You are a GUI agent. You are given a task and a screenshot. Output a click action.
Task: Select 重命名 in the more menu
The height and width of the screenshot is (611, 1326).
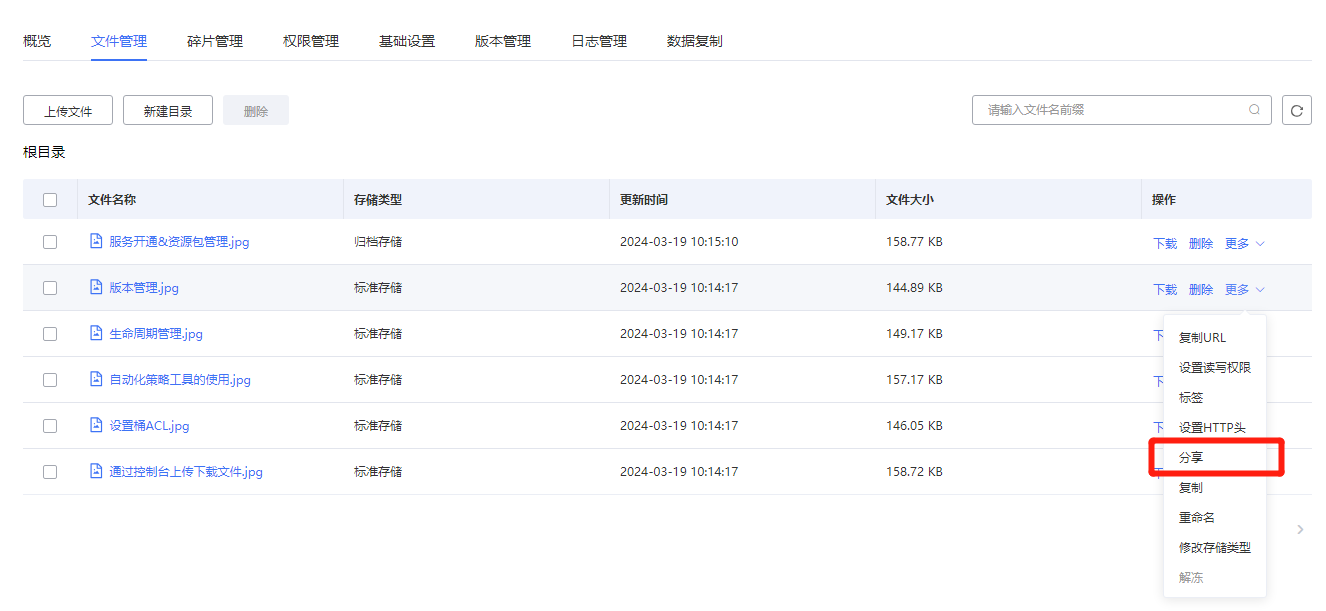pos(1215,518)
